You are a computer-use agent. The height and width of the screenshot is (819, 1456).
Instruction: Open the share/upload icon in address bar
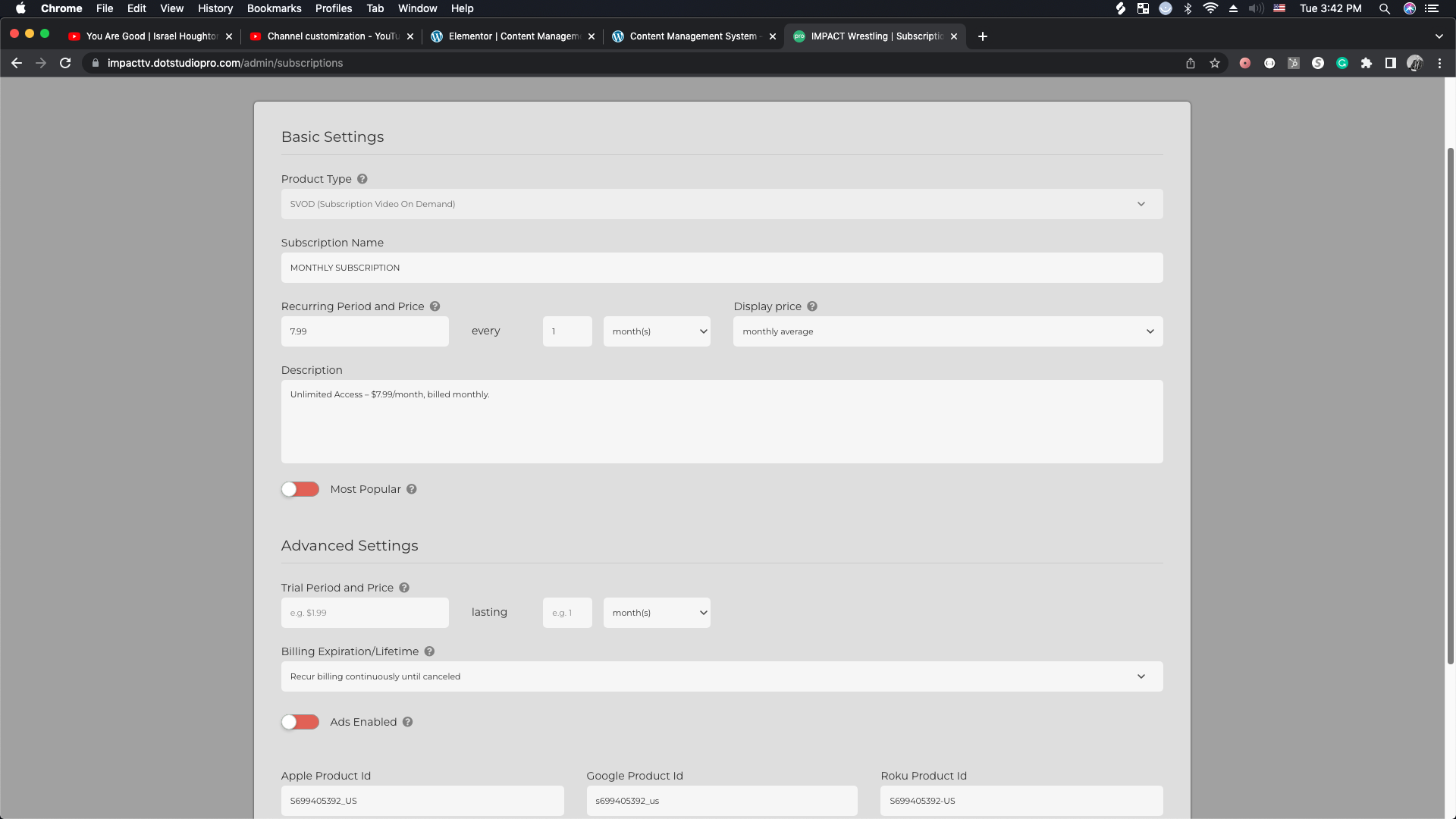coord(1190,63)
